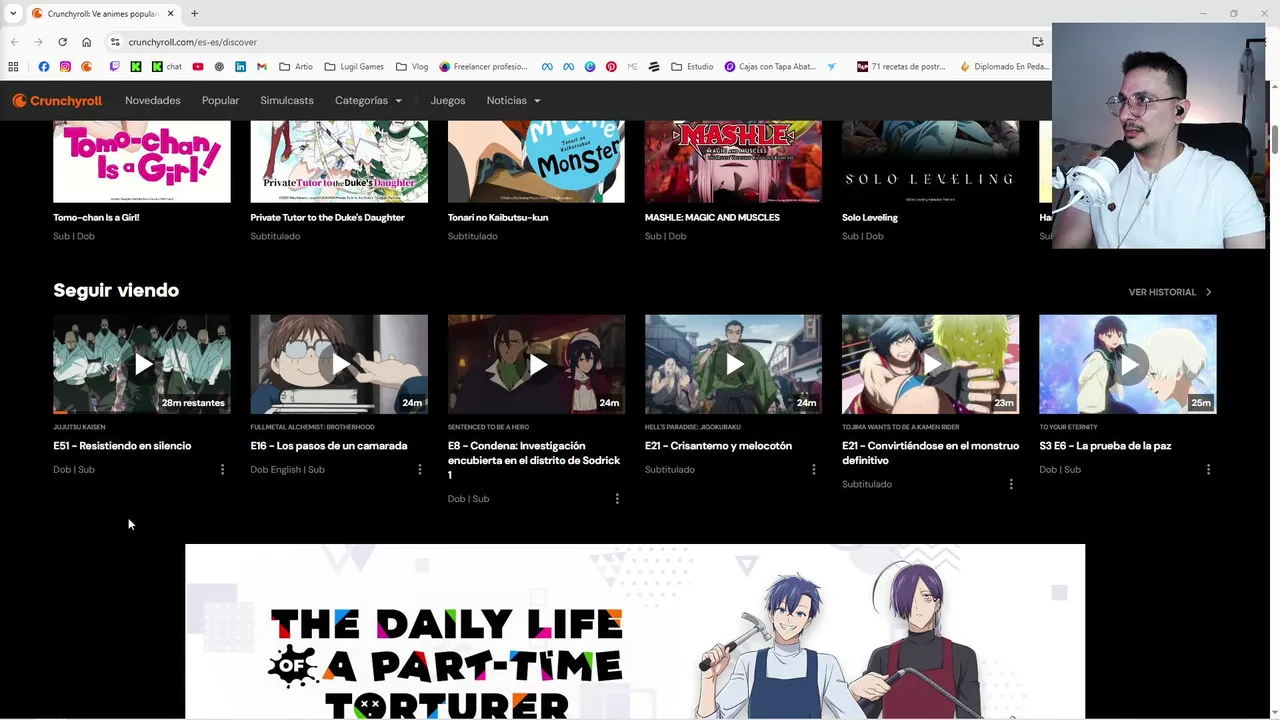Image resolution: width=1280 pixels, height=720 pixels.
Task: Open Cajas con Tapa bookmark
Action: 770,67
